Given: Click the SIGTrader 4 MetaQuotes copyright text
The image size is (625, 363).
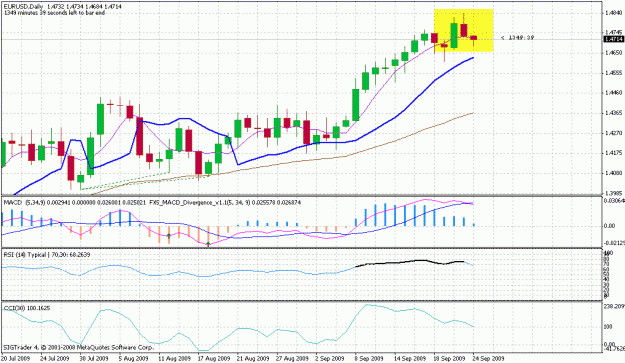Looking at the screenshot, I should 78,347.
